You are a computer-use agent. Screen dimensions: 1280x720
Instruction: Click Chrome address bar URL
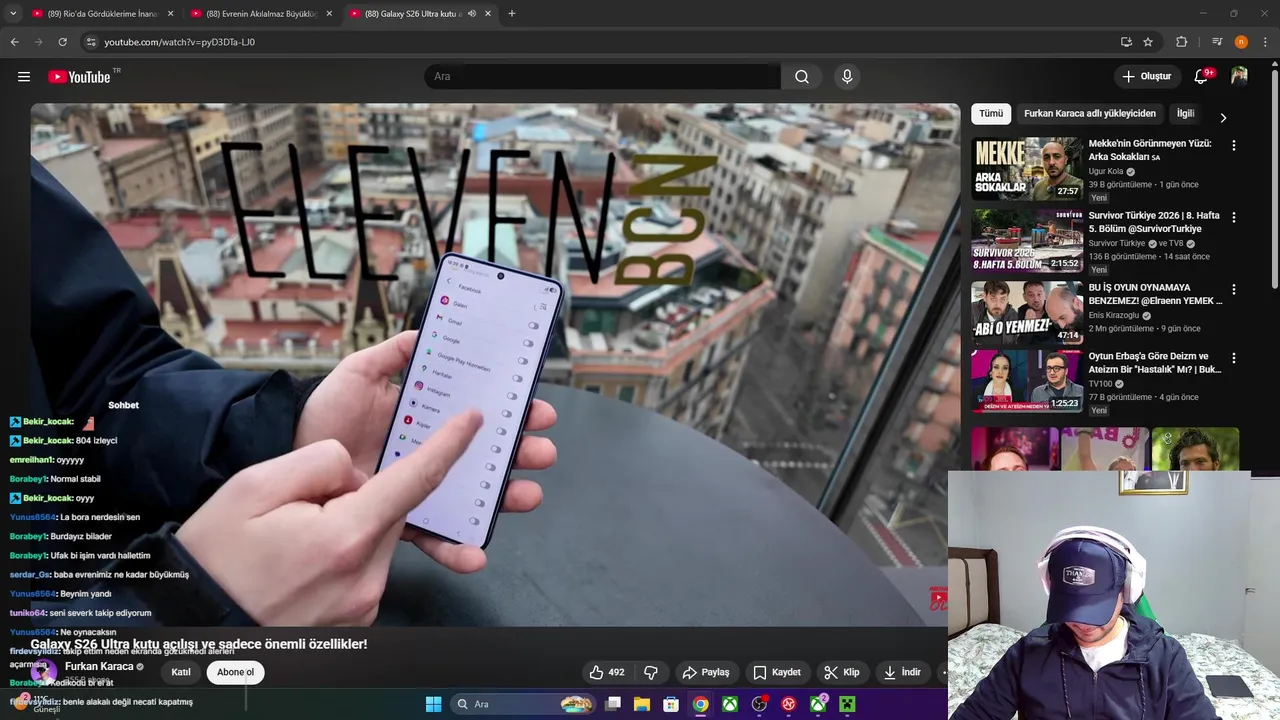180,42
